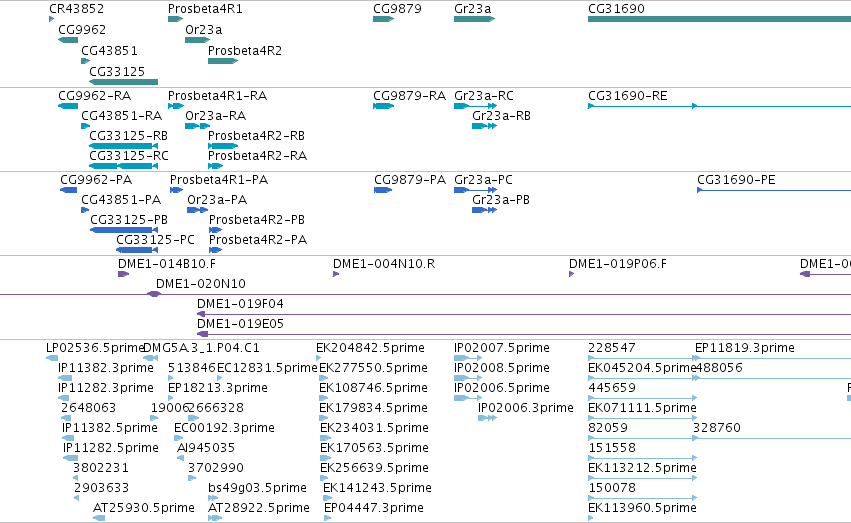Open the Prosbeta4R1 gene label
851x523 pixels.
205,9
